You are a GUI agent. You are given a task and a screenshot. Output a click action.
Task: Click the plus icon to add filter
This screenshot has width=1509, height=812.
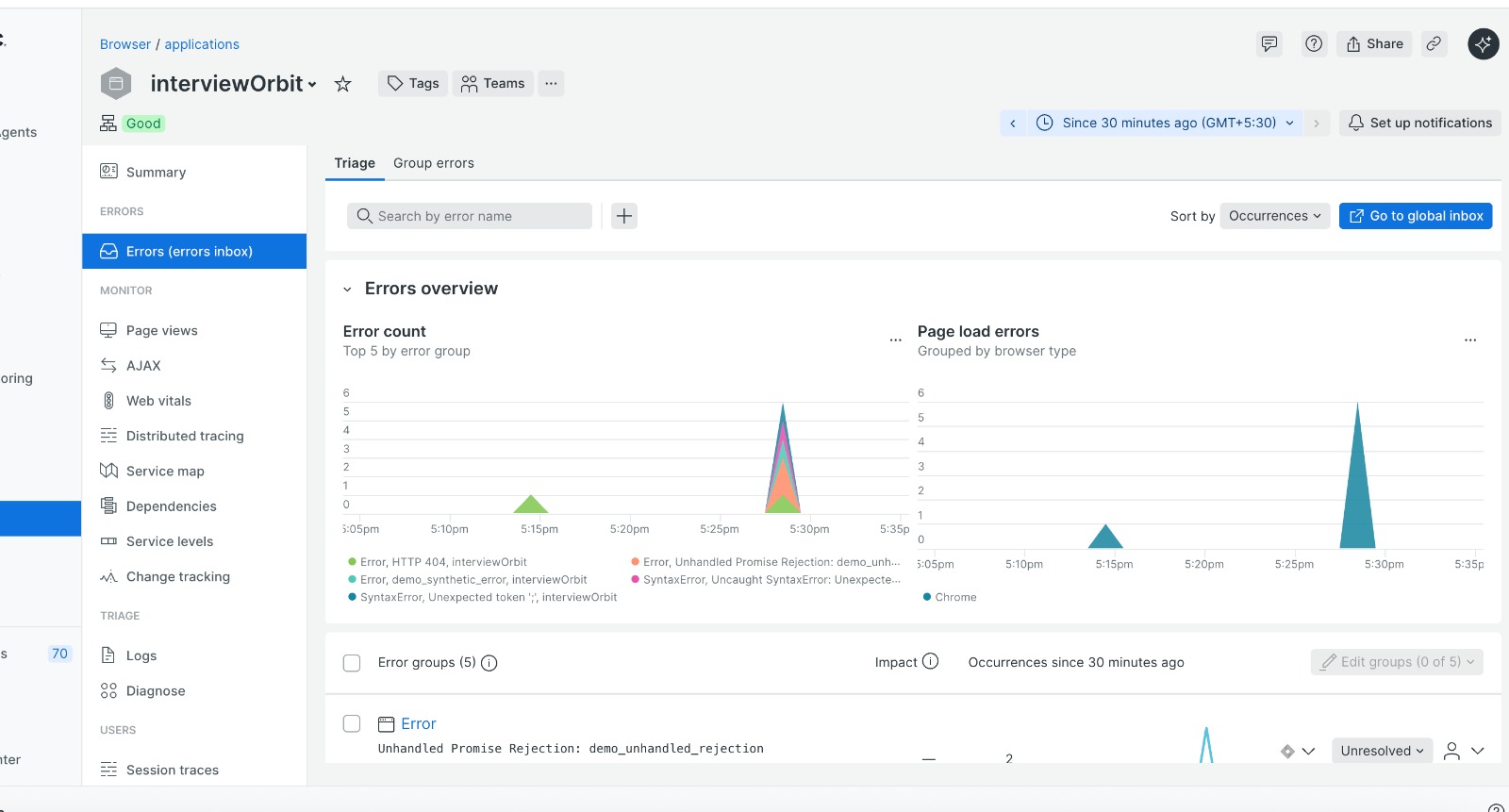624,216
